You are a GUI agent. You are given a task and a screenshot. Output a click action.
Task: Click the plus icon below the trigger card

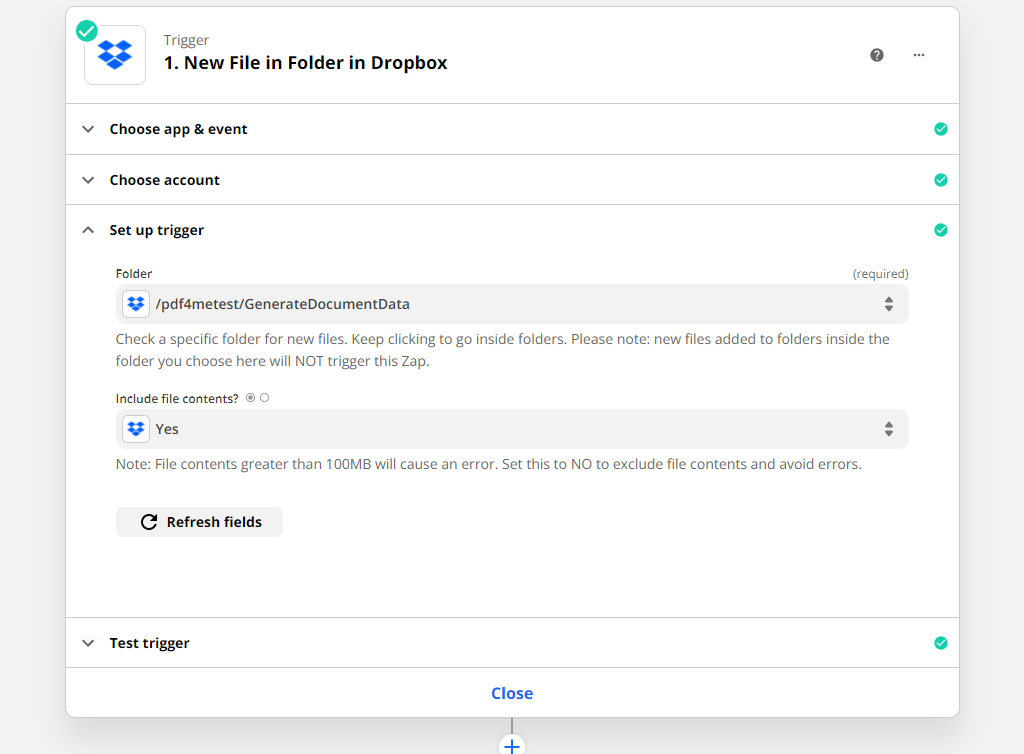click(512, 746)
